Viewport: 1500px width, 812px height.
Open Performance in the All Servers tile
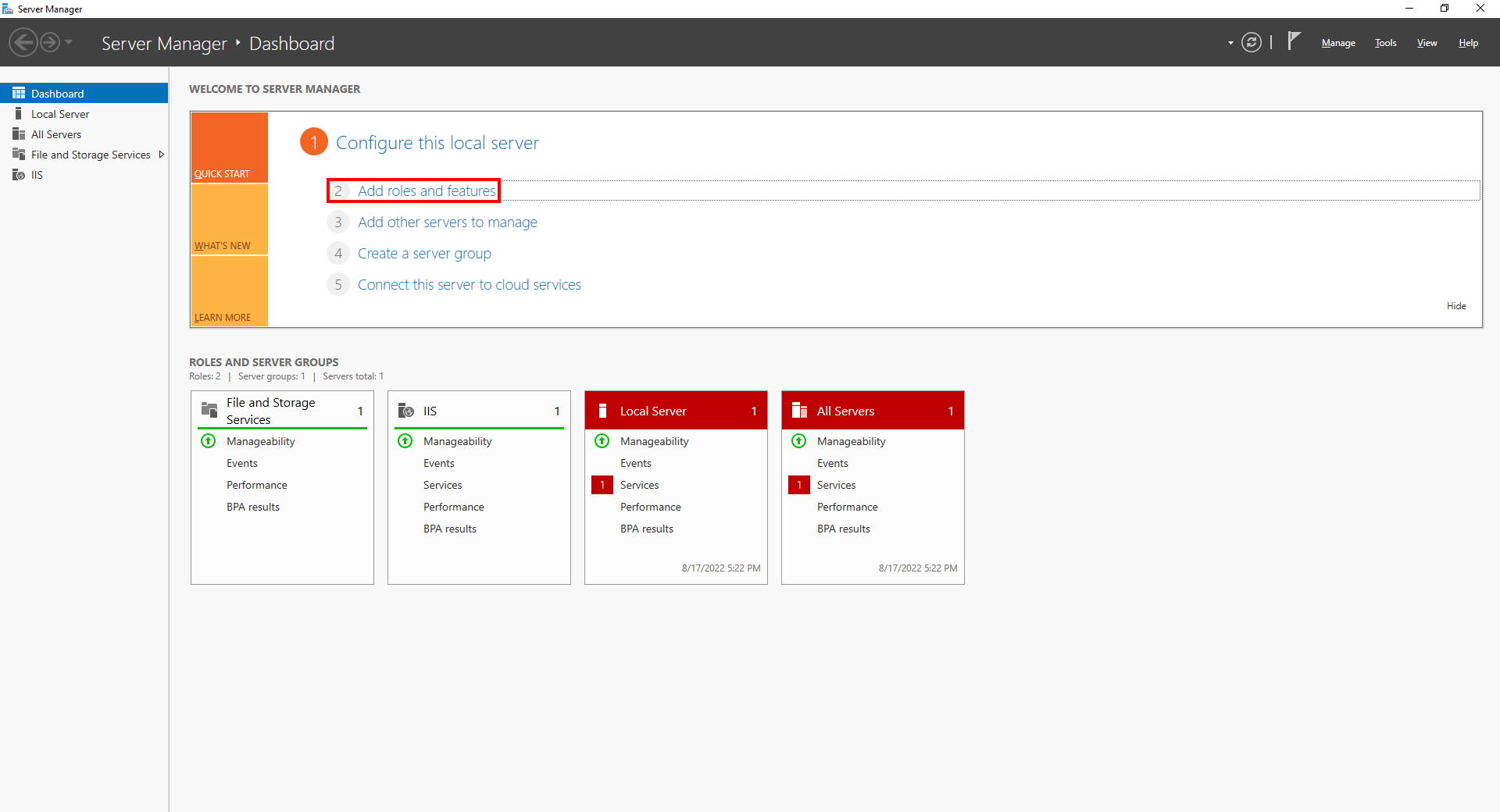coord(848,507)
